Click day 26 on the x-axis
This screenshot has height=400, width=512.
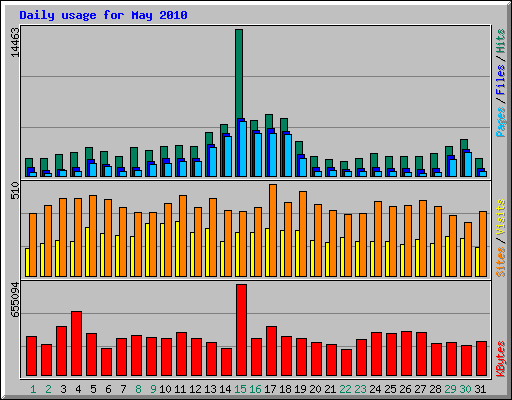click(x=405, y=389)
